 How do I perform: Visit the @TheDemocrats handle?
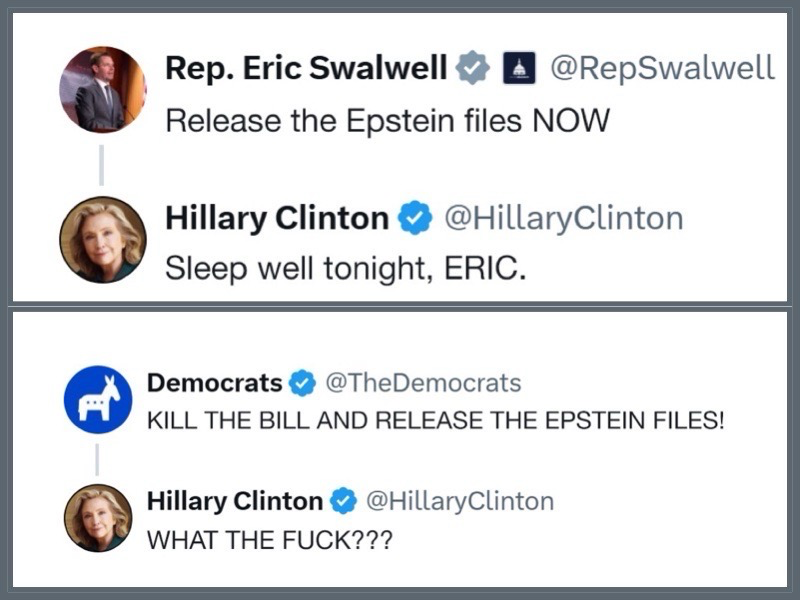pyautogui.click(x=422, y=383)
